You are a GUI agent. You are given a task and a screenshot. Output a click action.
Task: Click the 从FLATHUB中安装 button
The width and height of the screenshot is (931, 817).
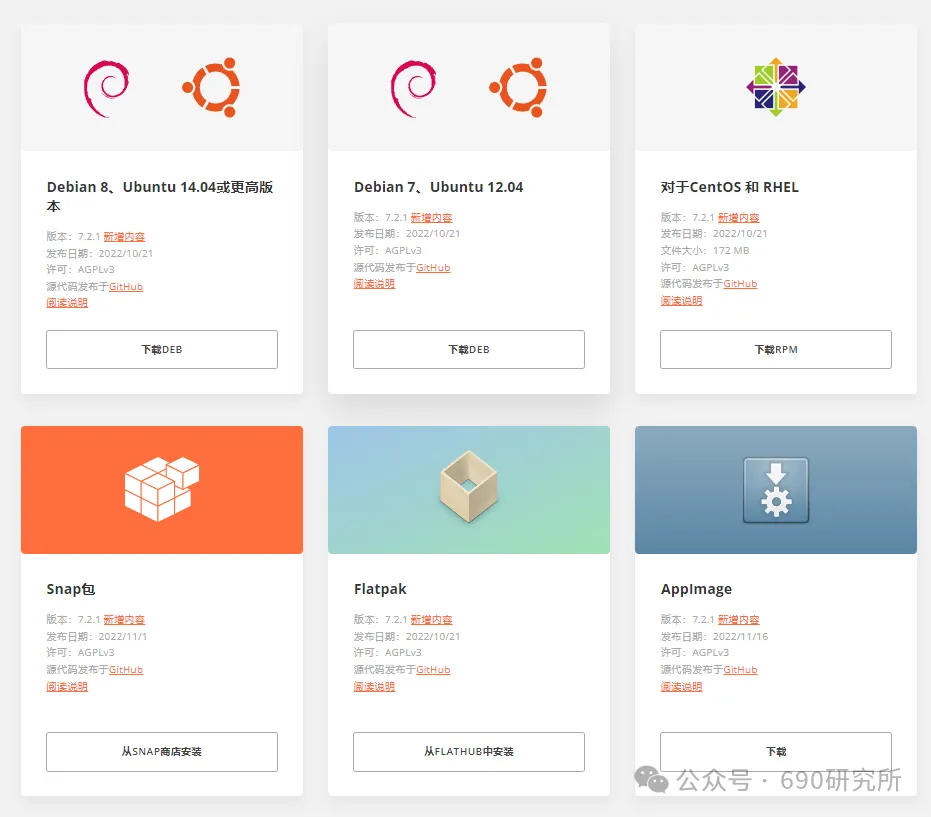coord(468,752)
